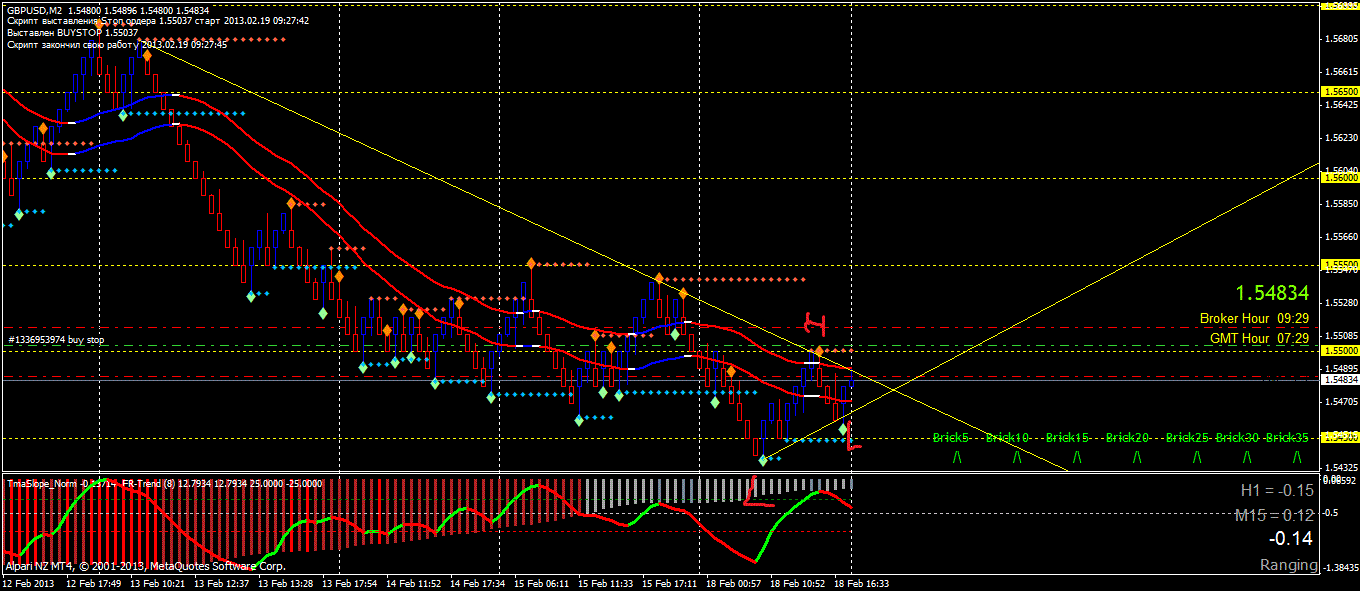
Task: Click the '12 Feb 2013' time axis label
Action: (x=26, y=582)
